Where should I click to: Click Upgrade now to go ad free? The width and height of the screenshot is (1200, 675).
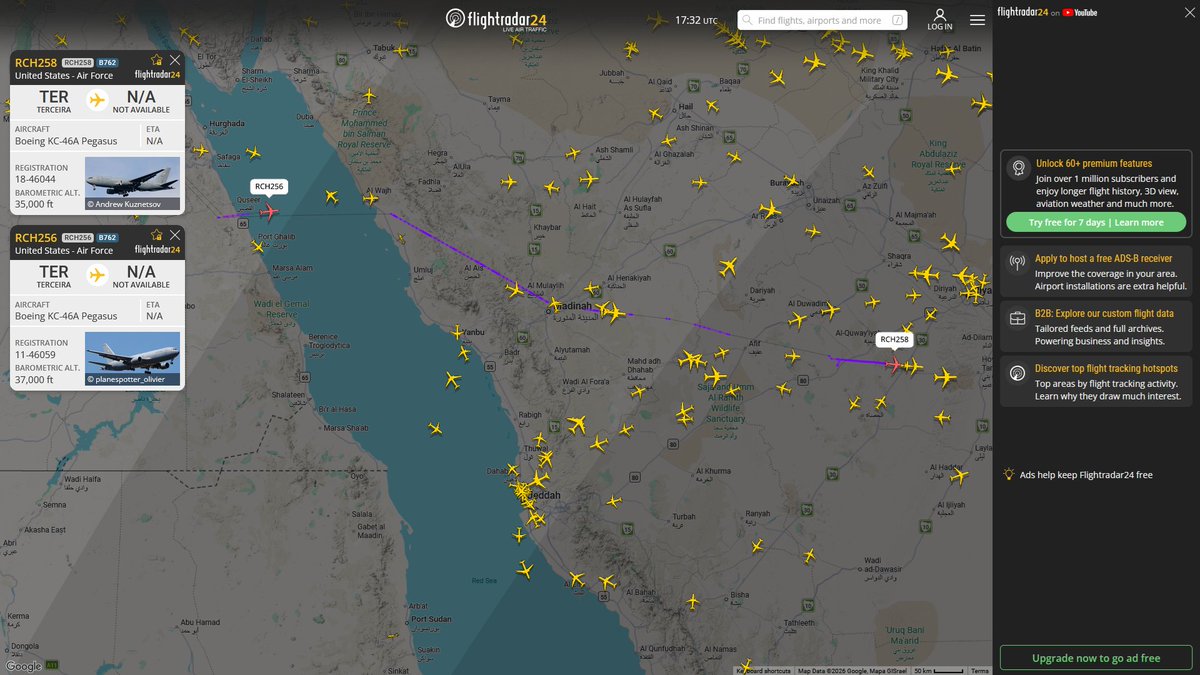click(1096, 658)
